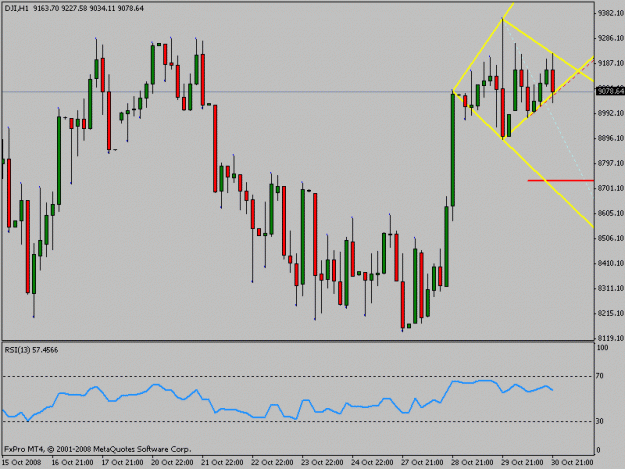The image size is (625, 469).
Task: Click the 27 Oct 21:00 date label
Action: pyautogui.click(x=422, y=462)
